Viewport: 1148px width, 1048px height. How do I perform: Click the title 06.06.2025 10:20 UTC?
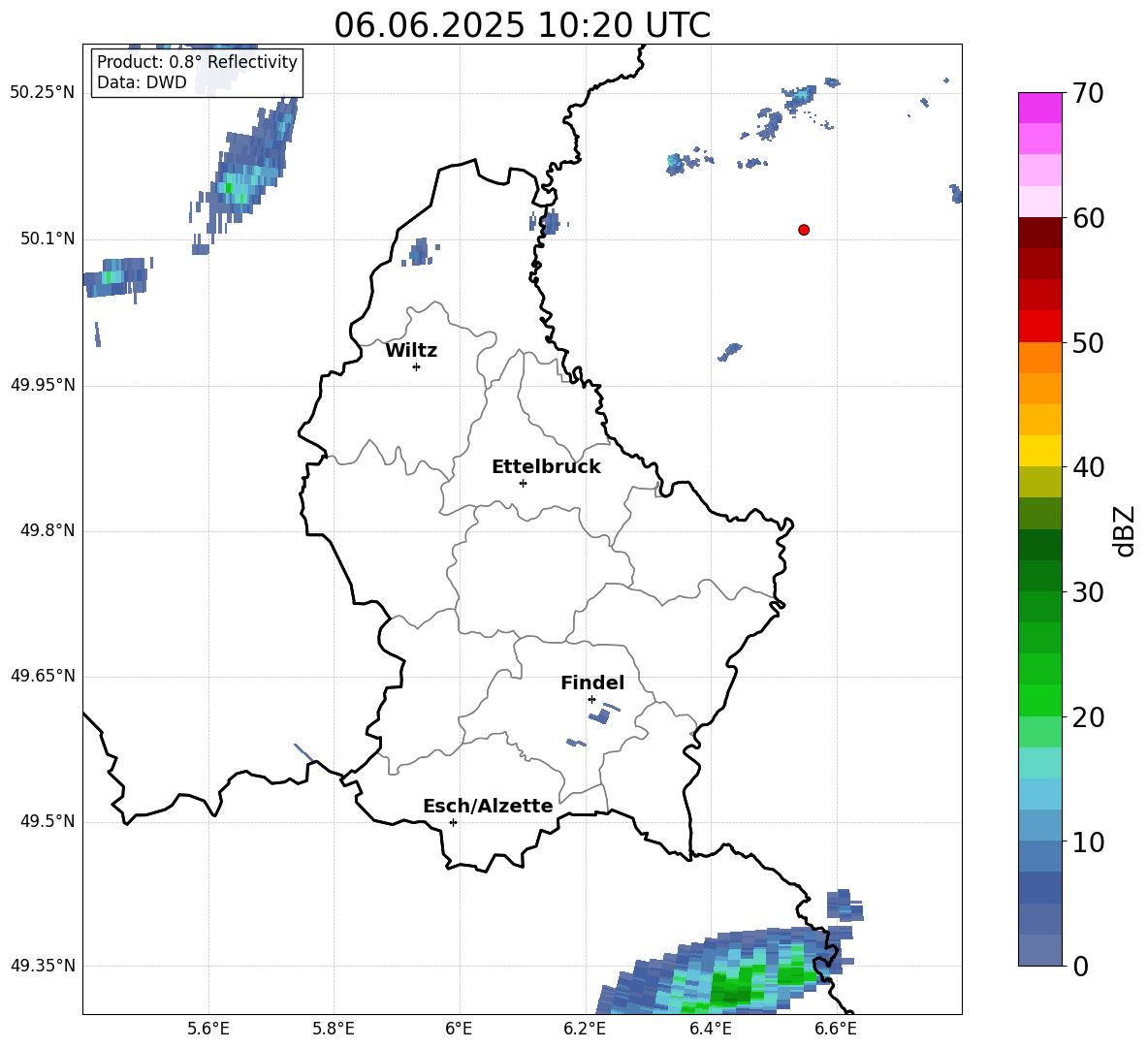(x=522, y=25)
